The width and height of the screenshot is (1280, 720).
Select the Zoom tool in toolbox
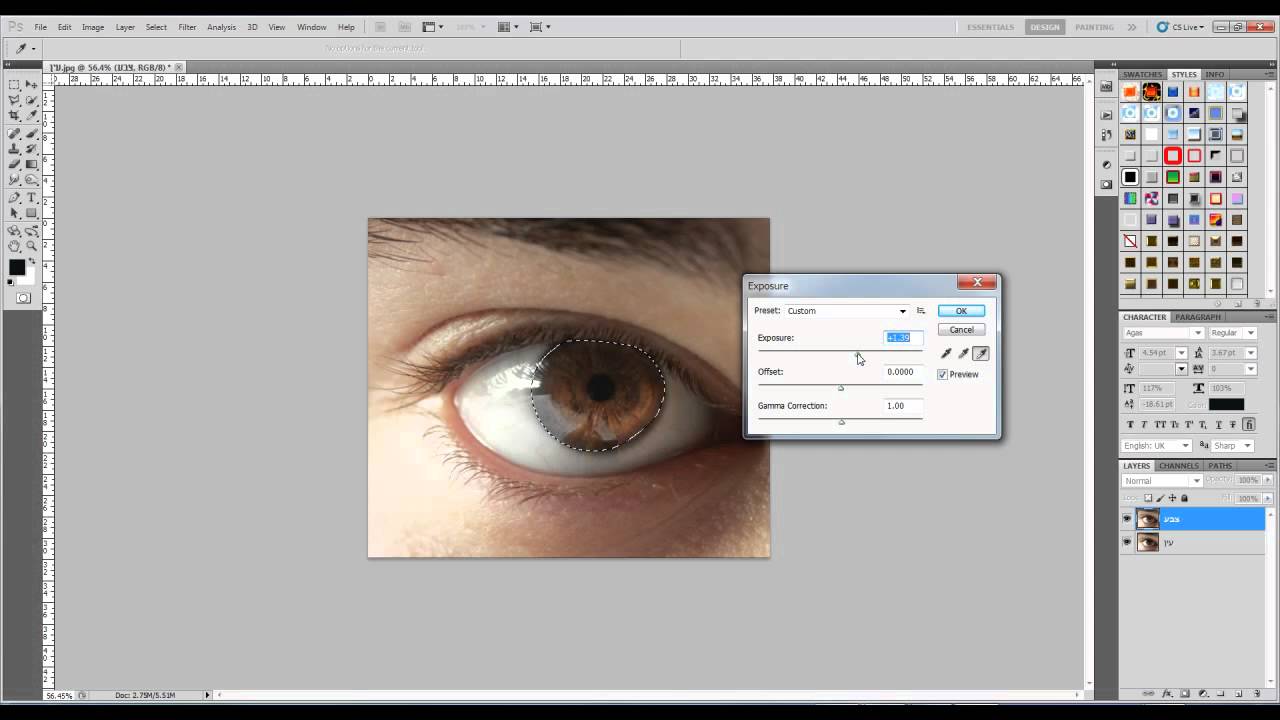(x=31, y=246)
